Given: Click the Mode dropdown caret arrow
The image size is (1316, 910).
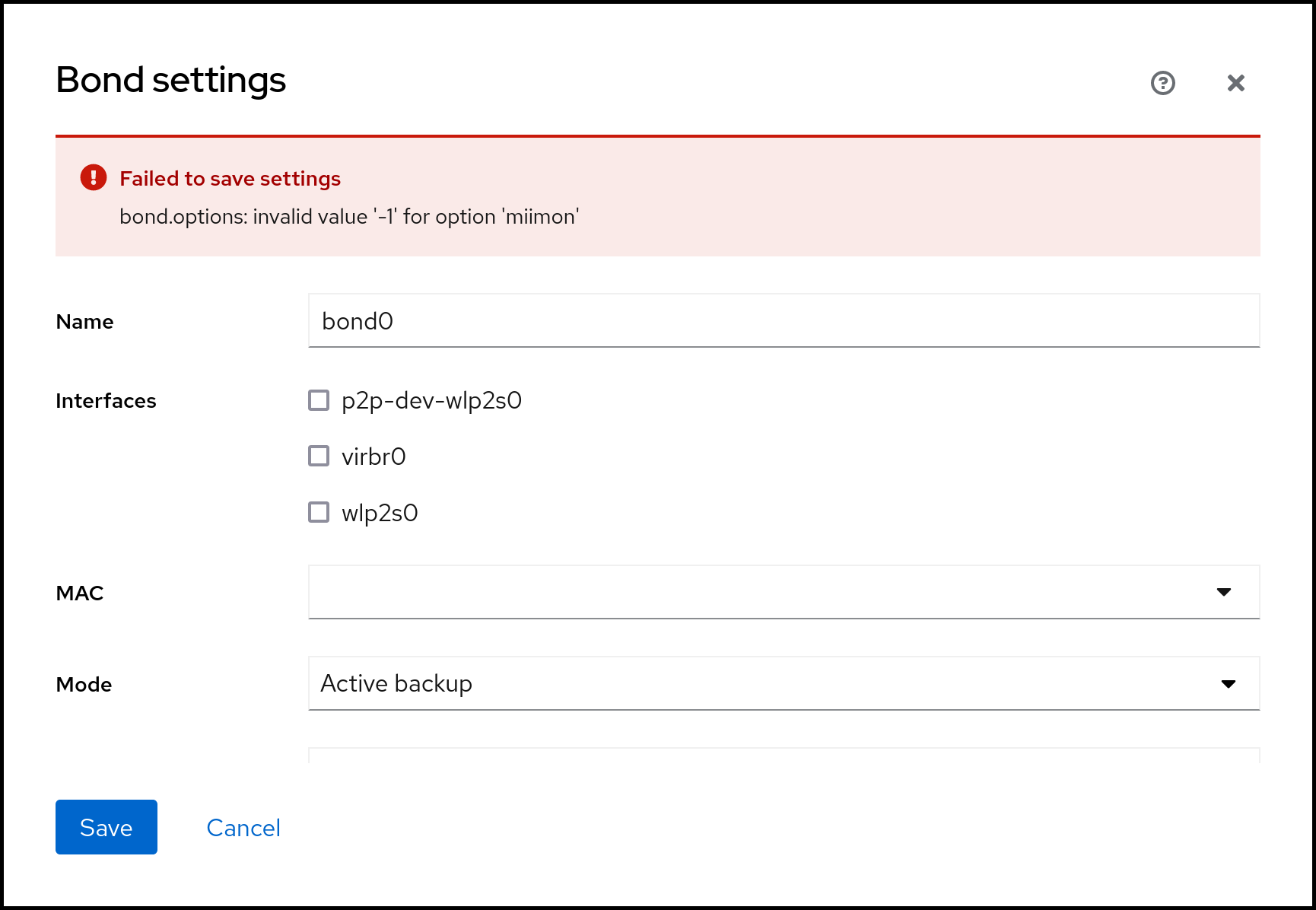Looking at the screenshot, I should tap(1228, 683).
